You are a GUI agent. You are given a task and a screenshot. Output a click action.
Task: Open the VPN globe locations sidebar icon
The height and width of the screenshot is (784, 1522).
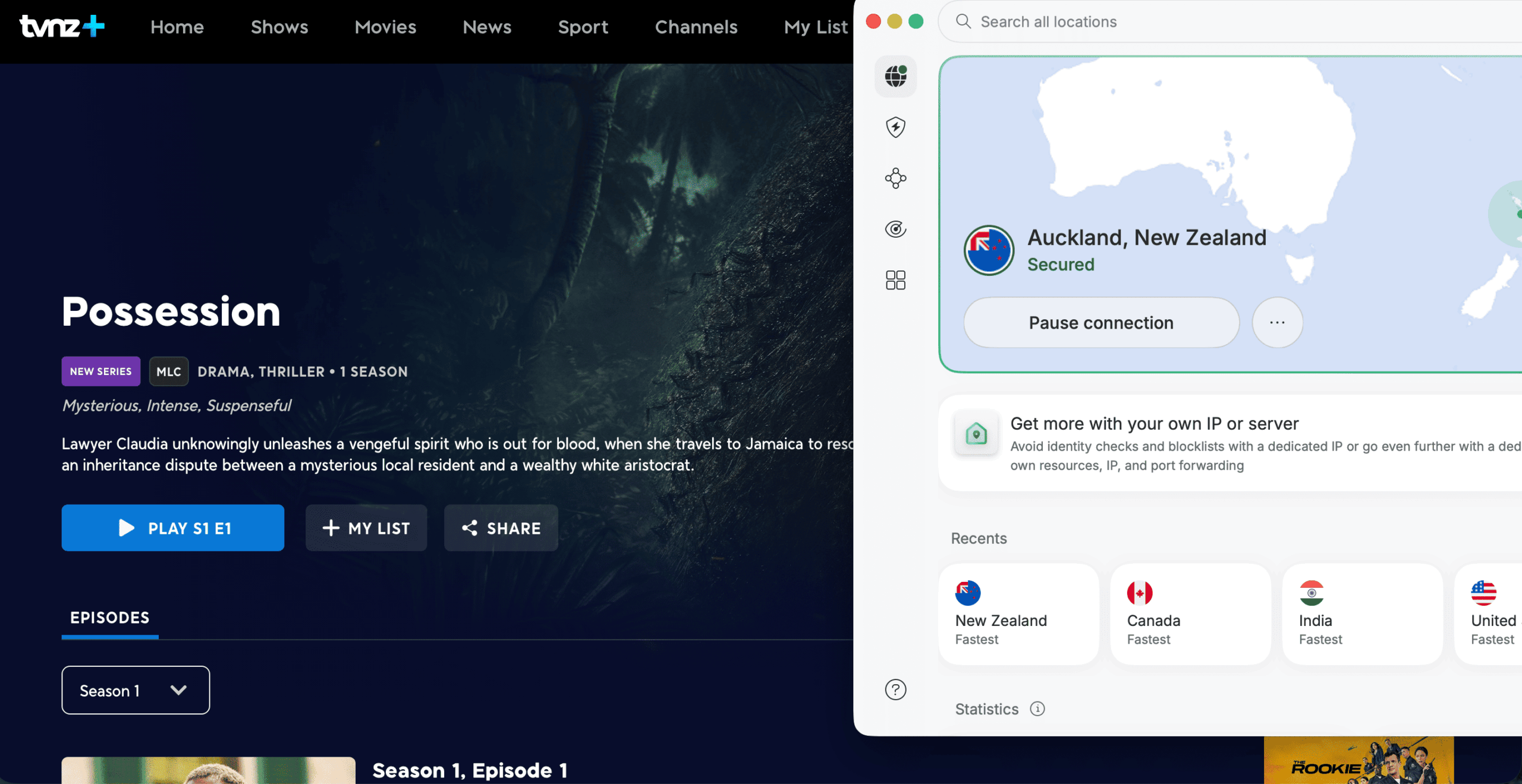[x=895, y=76]
